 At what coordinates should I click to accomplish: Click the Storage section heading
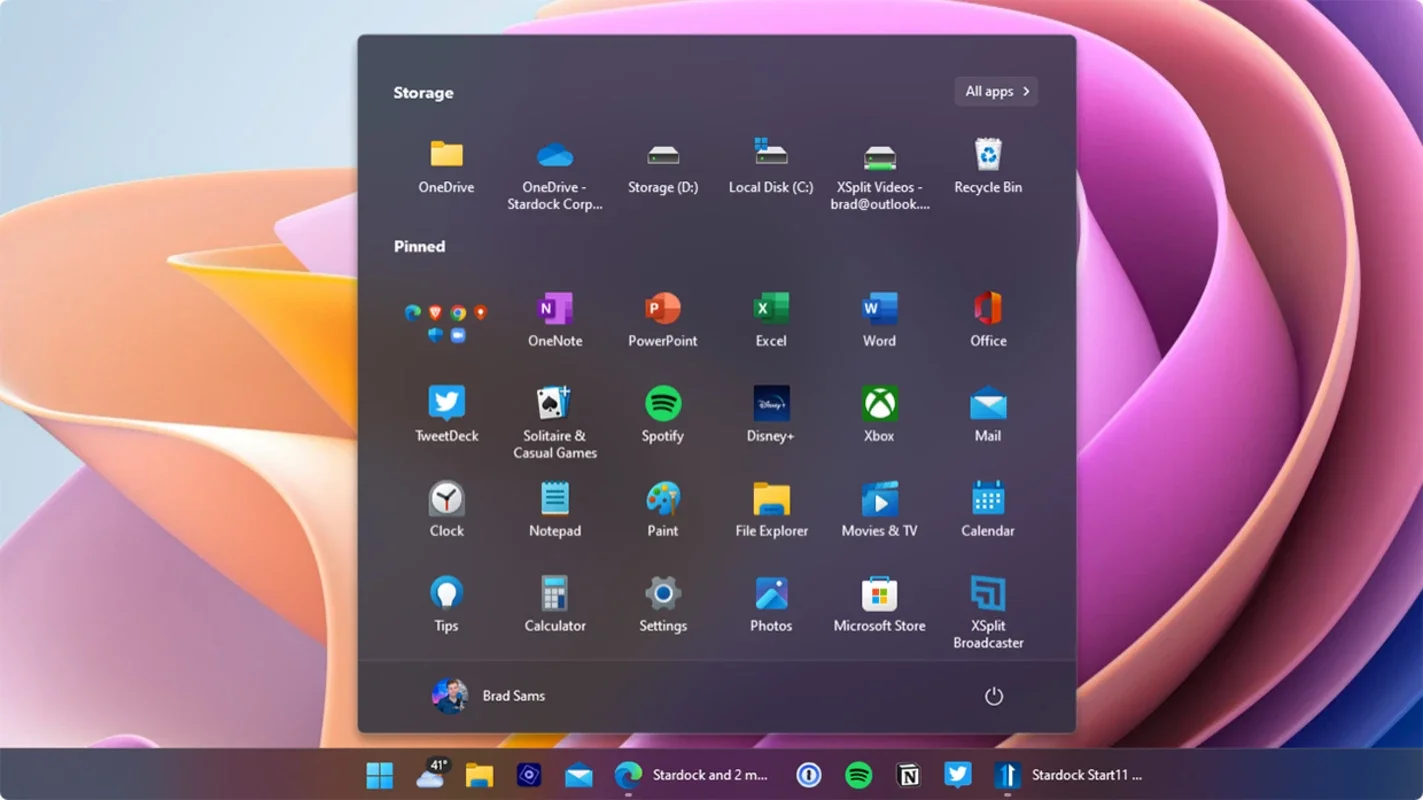point(423,93)
